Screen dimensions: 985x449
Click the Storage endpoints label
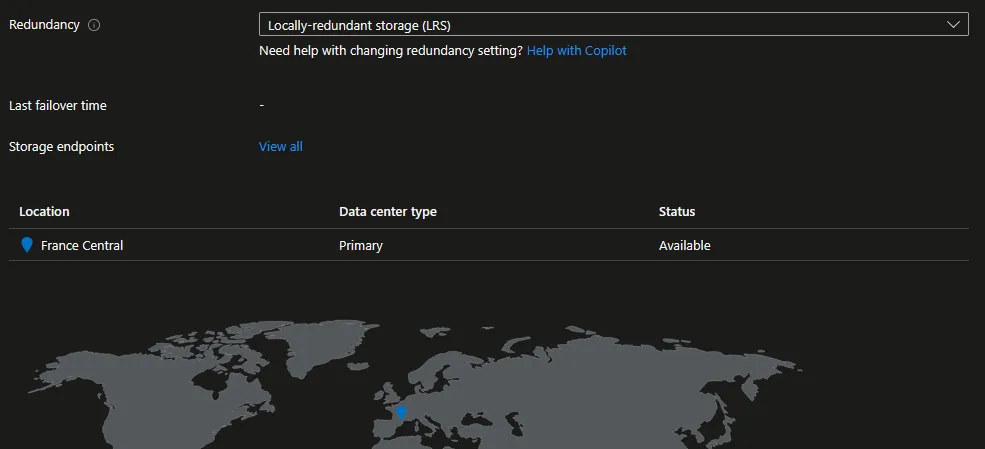click(62, 146)
